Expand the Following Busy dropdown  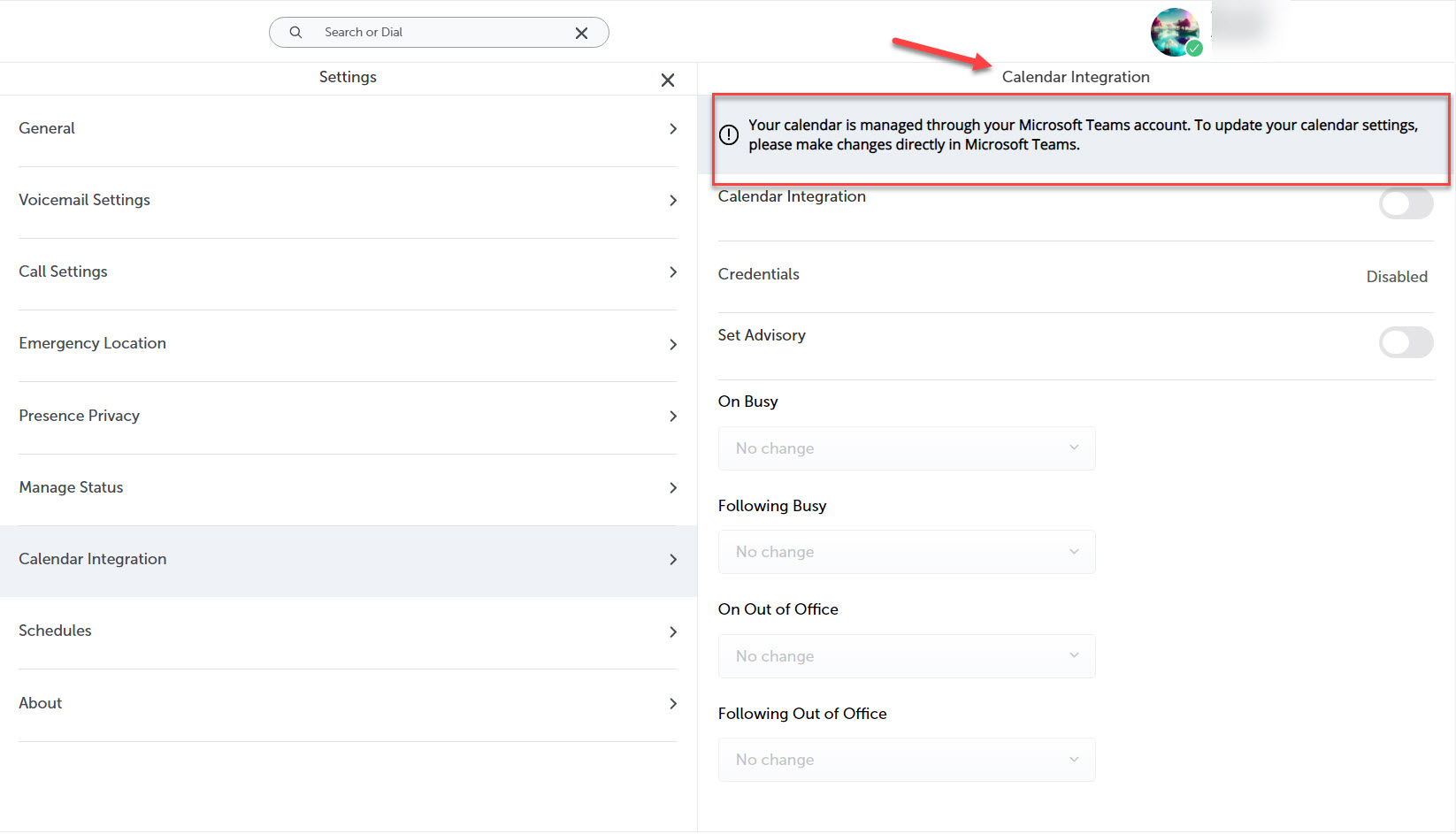click(x=907, y=552)
